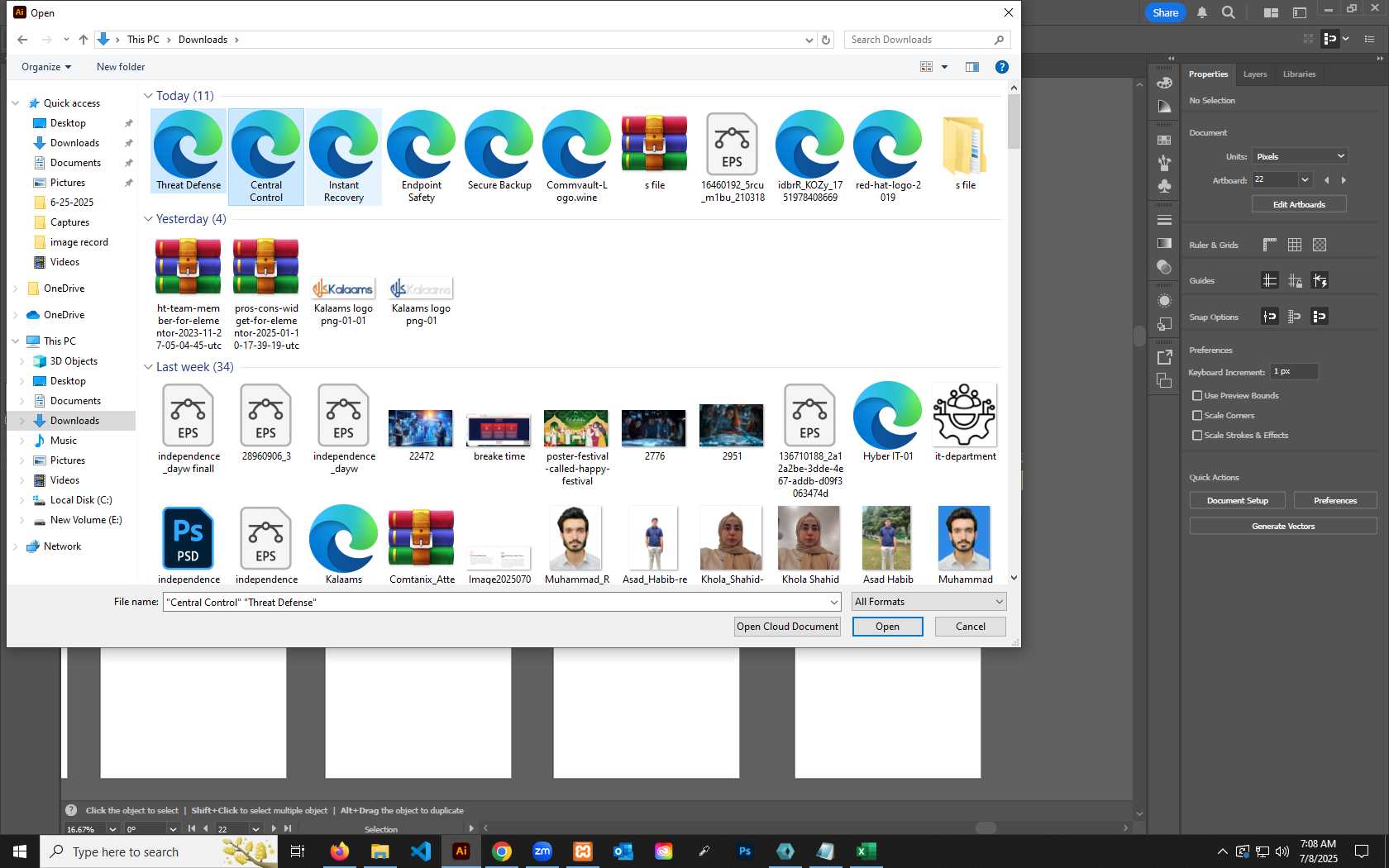
Task: Toggle Snap to Point option
Action: click(1270, 316)
